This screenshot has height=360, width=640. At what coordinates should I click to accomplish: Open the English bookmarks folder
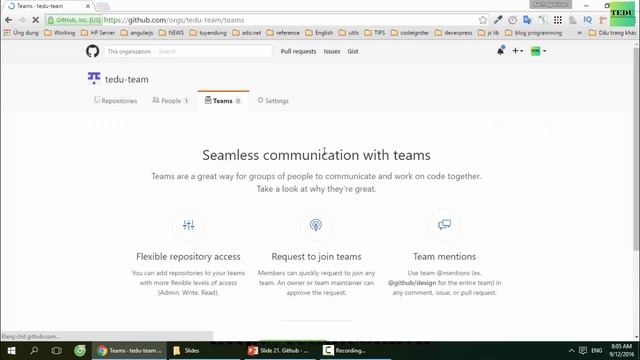(319, 33)
